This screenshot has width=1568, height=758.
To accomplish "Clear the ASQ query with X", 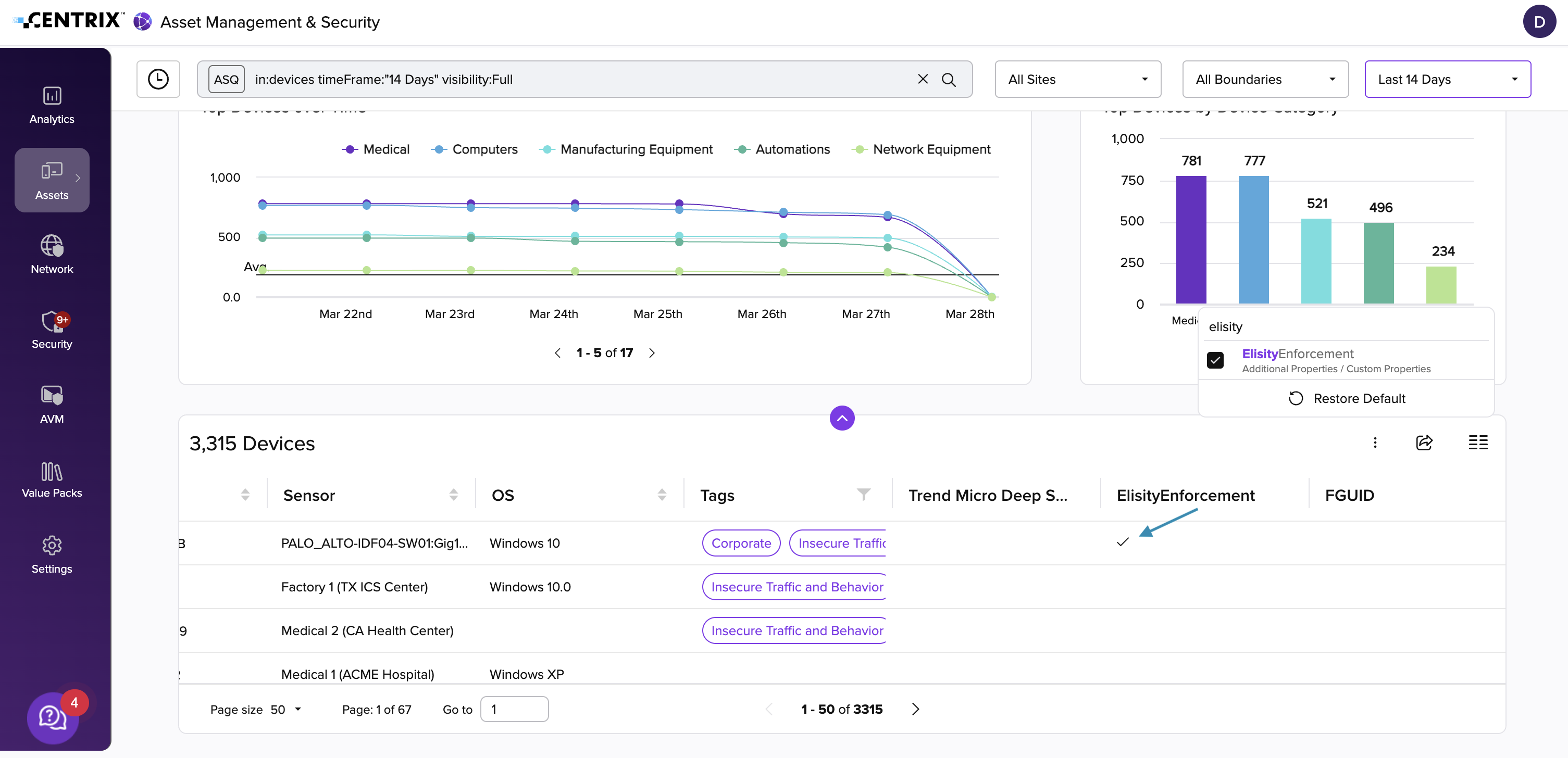I will coord(923,79).
